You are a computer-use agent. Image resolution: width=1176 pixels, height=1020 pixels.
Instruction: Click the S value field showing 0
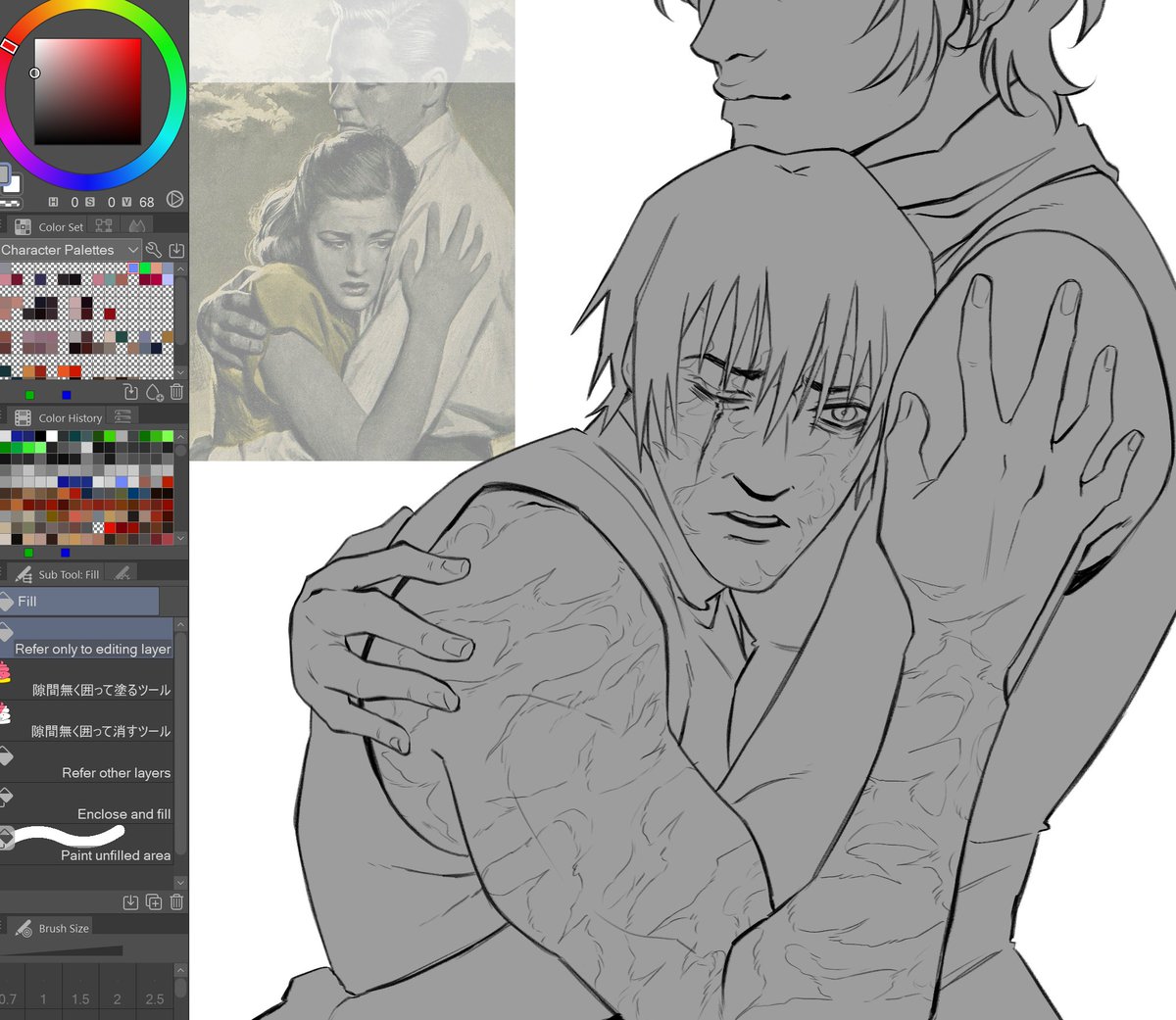click(111, 202)
